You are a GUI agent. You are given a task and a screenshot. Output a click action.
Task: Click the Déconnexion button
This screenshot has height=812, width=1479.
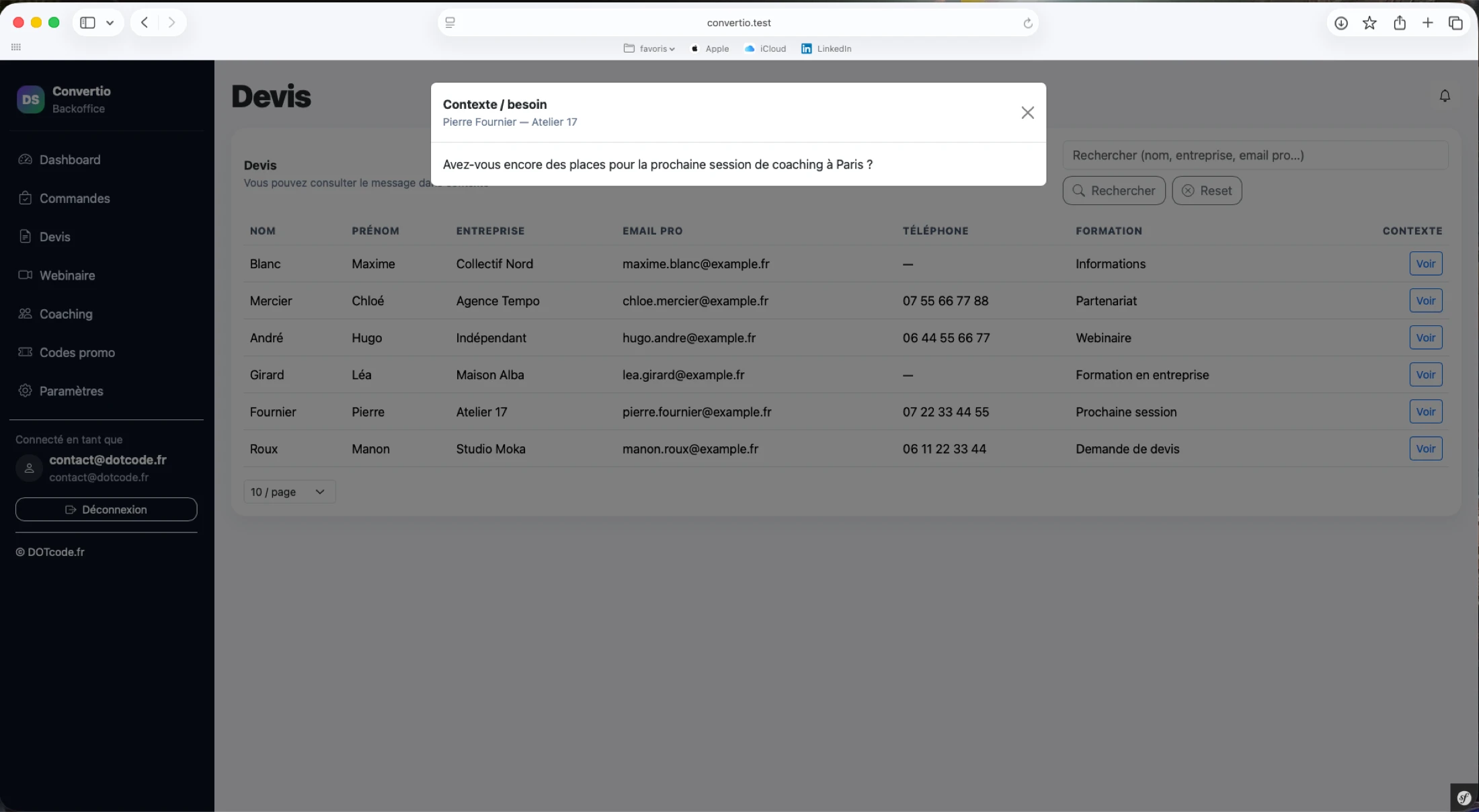tap(106, 510)
